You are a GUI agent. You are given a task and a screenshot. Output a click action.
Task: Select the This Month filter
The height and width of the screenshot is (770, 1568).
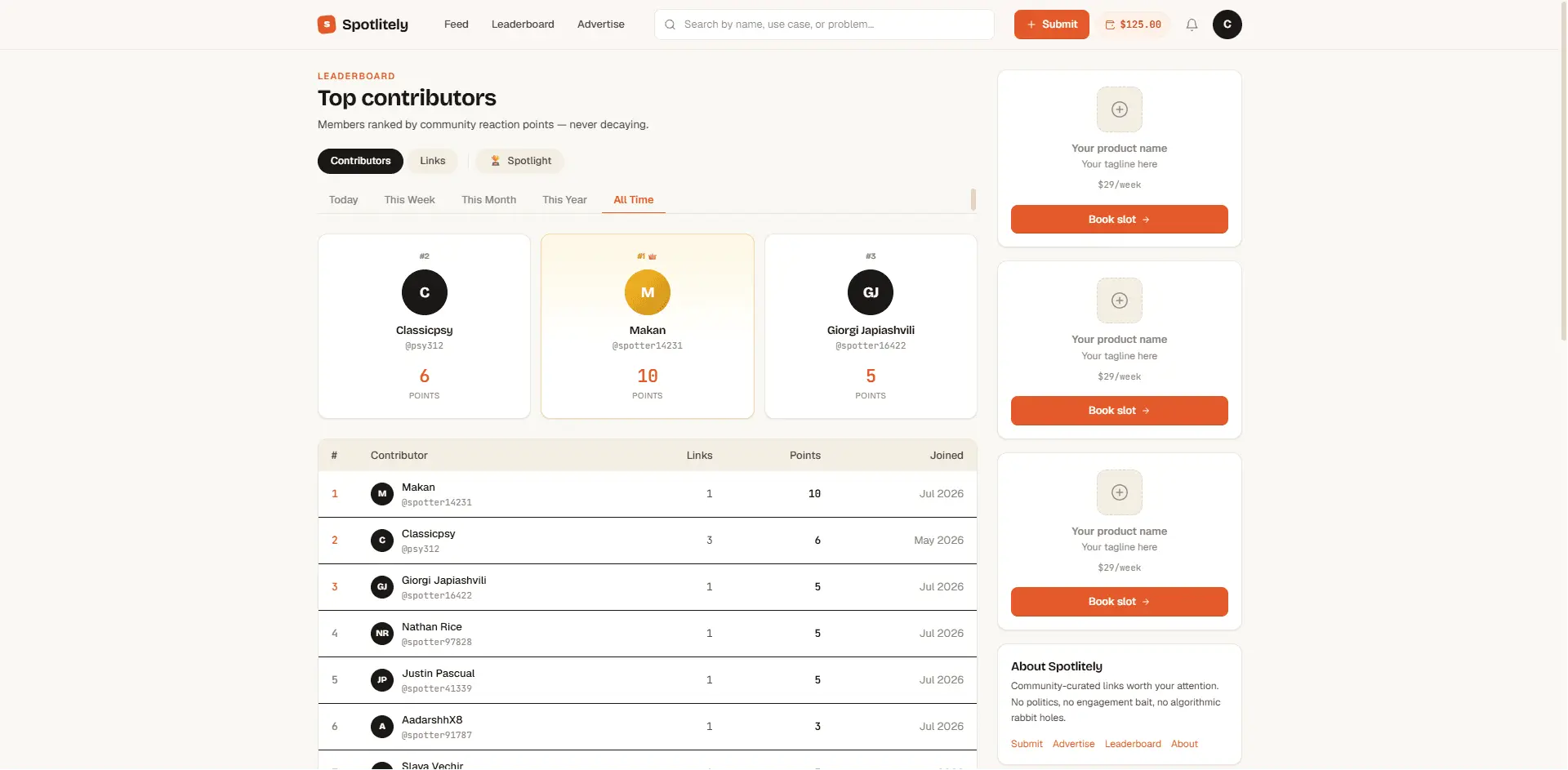[x=489, y=200]
